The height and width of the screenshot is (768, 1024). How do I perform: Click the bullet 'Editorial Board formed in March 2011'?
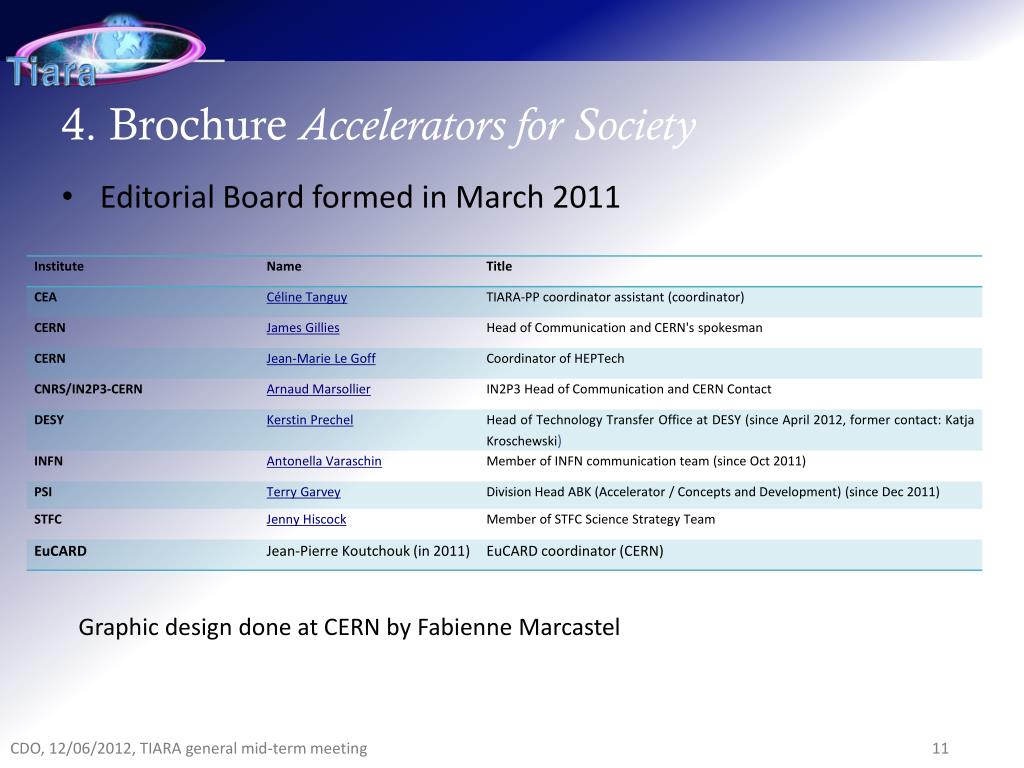click(360, 197)
